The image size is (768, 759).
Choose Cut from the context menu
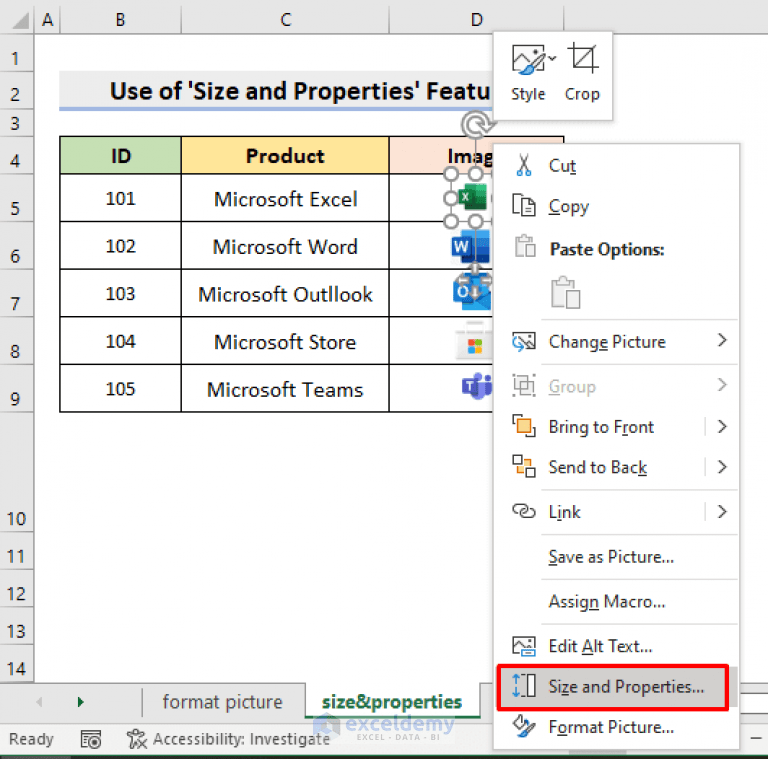click(616, 166)
